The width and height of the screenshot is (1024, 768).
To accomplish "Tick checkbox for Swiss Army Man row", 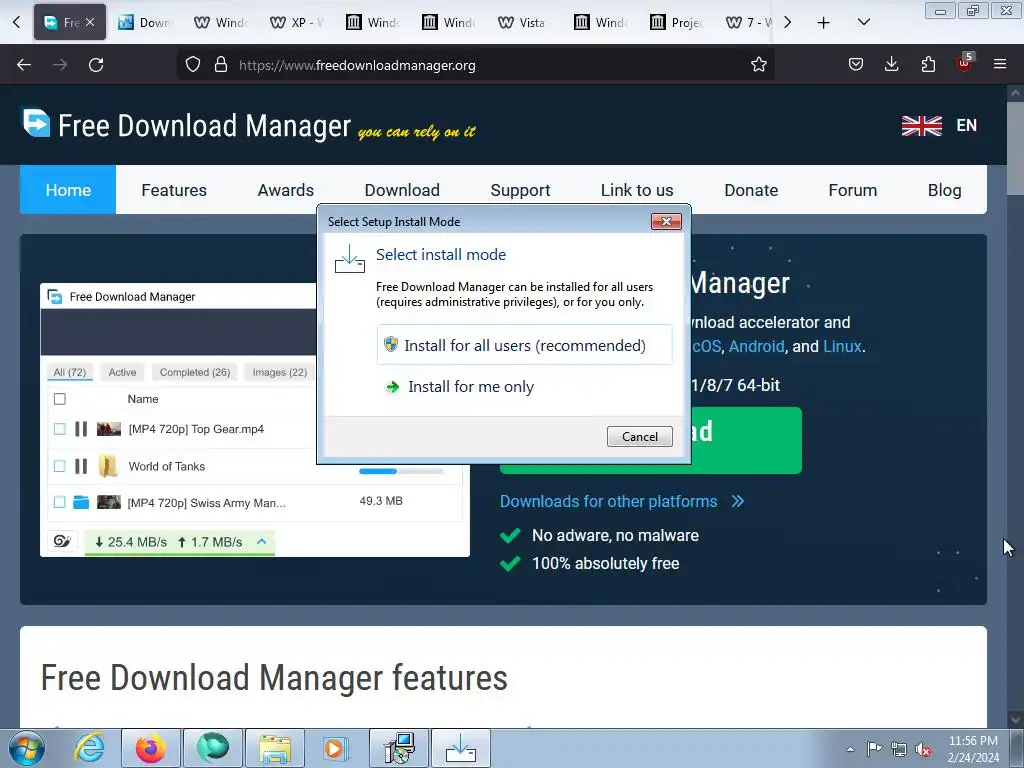I will (x=59, y=502).
